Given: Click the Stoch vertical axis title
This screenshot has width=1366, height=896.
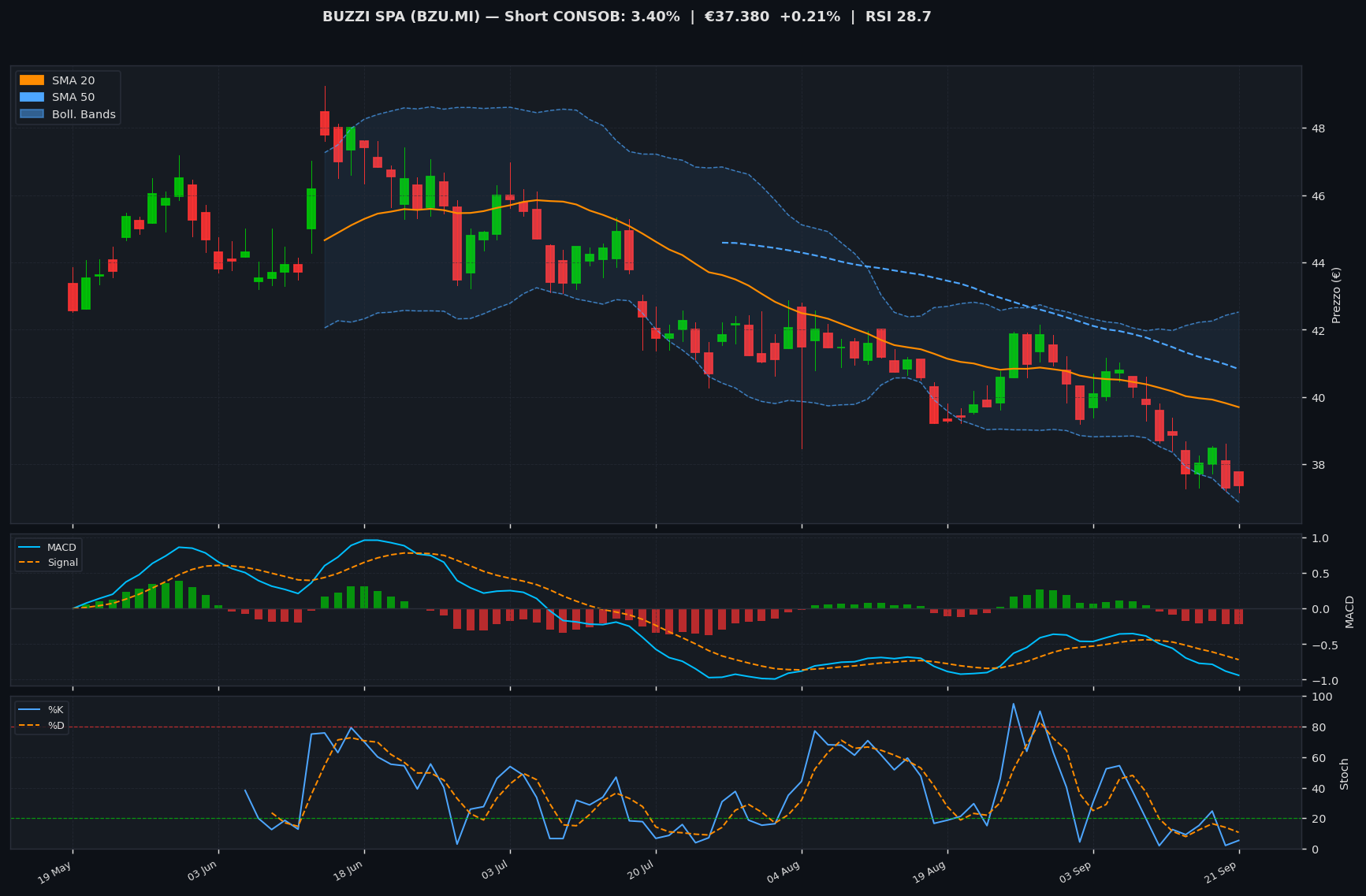Looking at the screenshot, I should pyautogui.click(x=1345, y=773).
